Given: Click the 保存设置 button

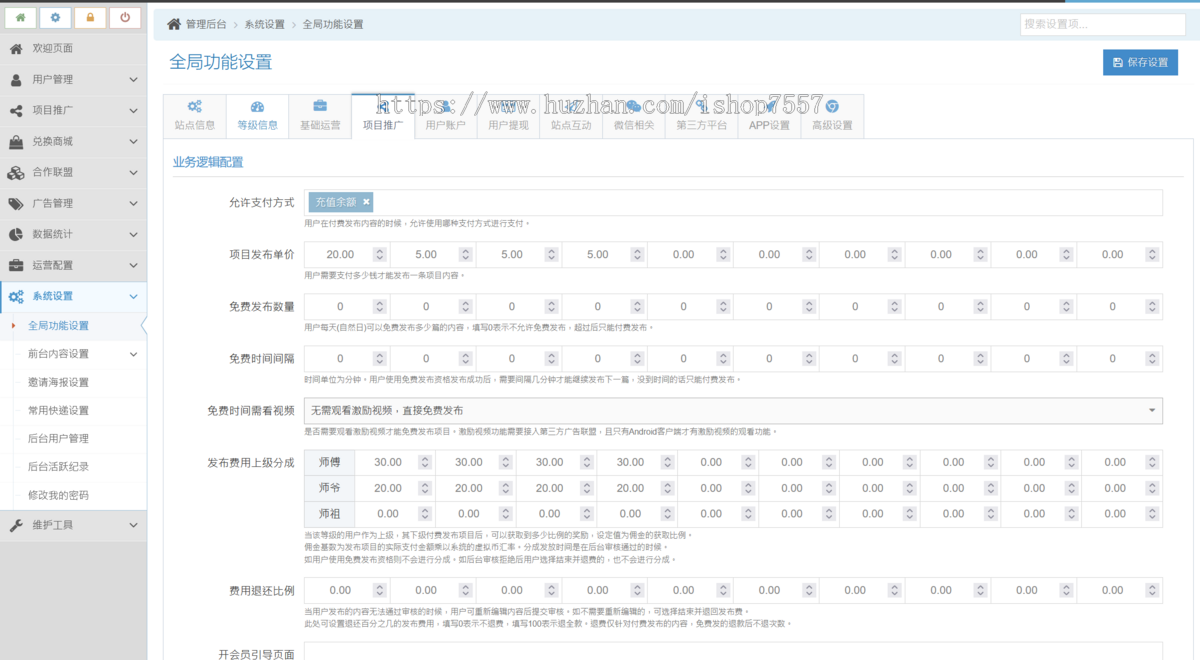Looking at the screenshot, I should pyautogui.click(x=1140, y=62).
